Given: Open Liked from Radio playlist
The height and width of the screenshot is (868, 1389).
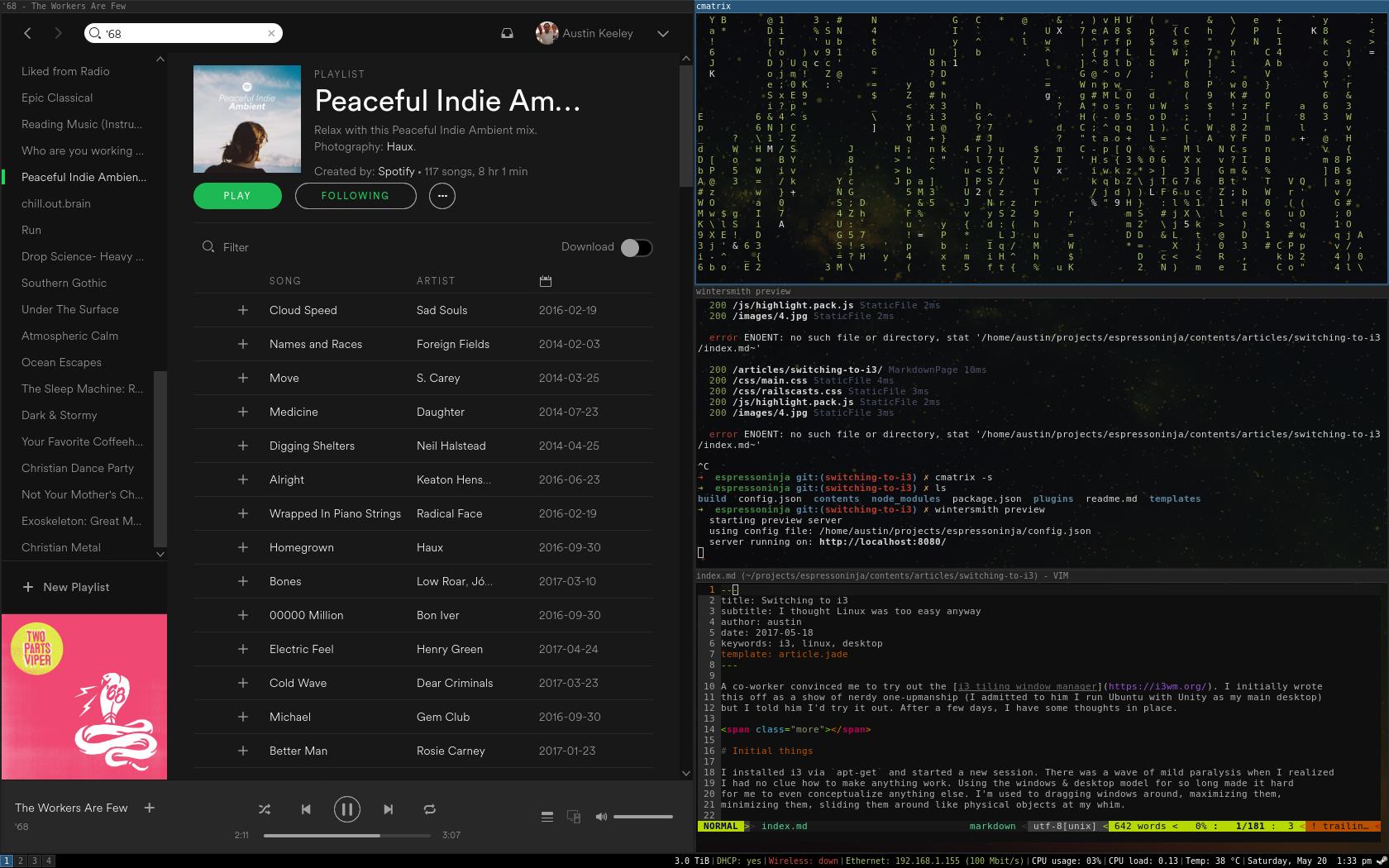Looking at the screenshot, I should [x=65, y=71].
